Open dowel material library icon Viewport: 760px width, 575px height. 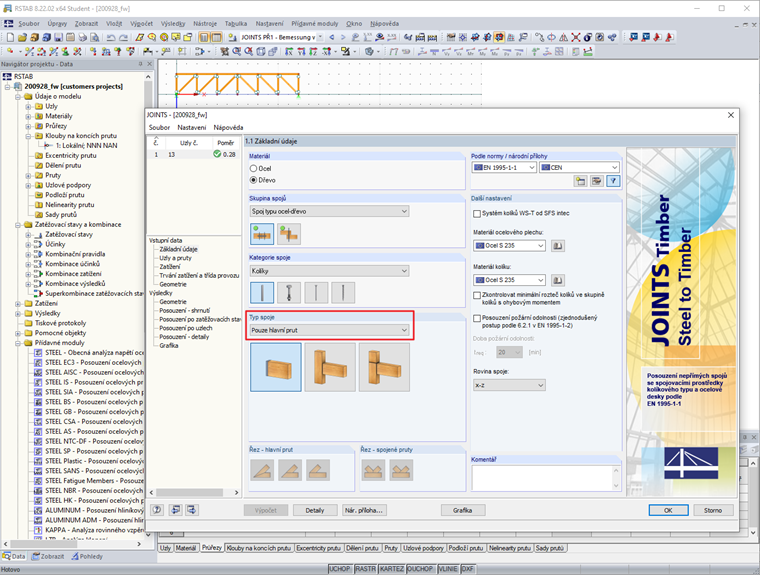tap(558, 280)
